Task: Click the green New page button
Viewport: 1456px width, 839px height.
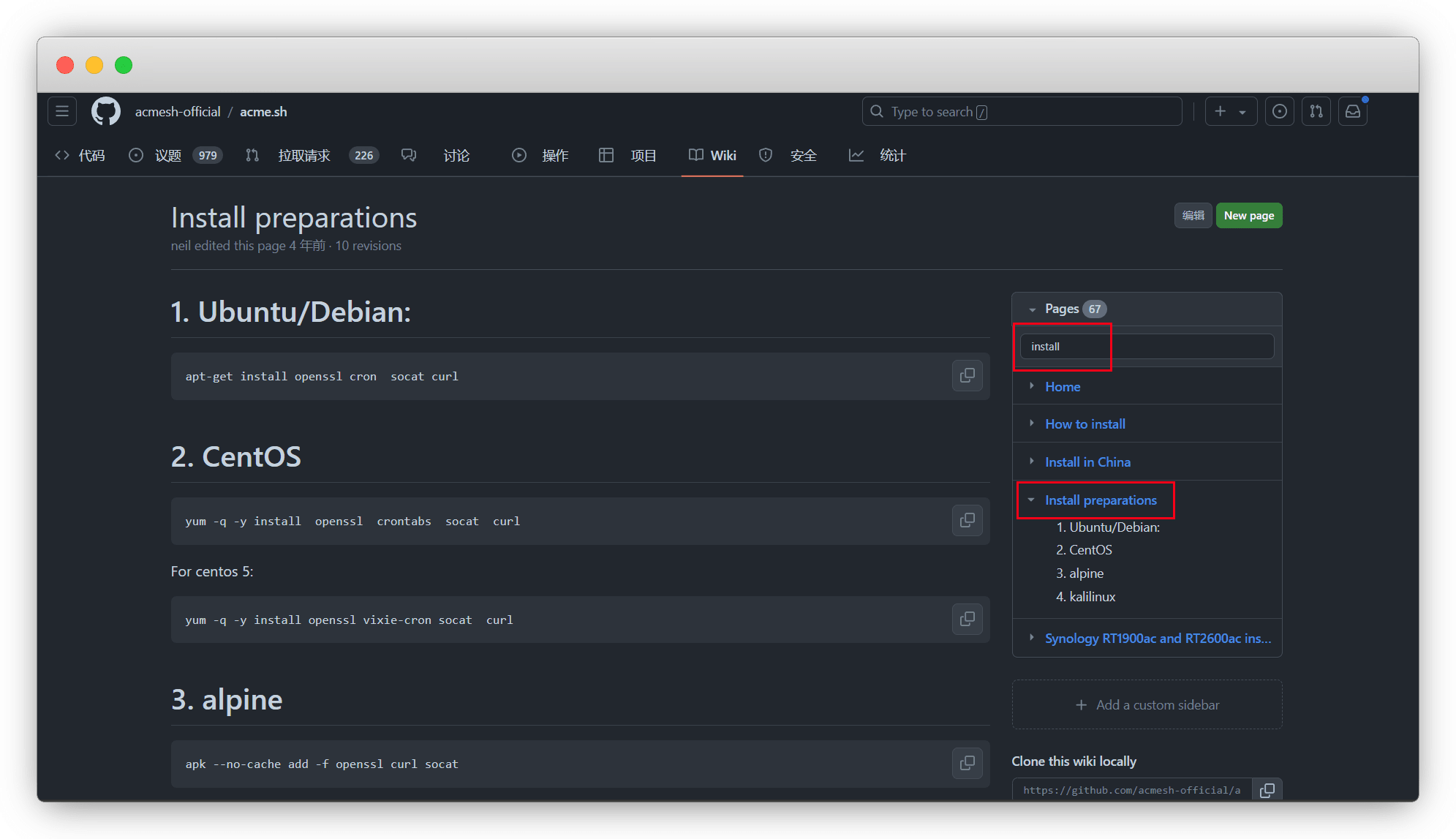Action: coord(1248,216)
